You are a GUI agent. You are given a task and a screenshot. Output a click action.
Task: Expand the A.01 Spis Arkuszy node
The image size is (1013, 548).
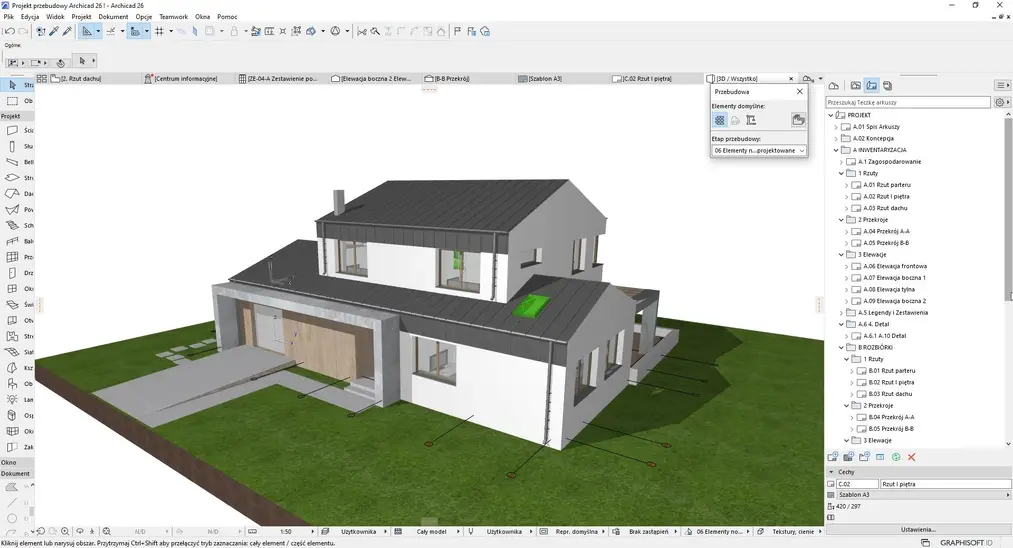[x=836, y=127]
